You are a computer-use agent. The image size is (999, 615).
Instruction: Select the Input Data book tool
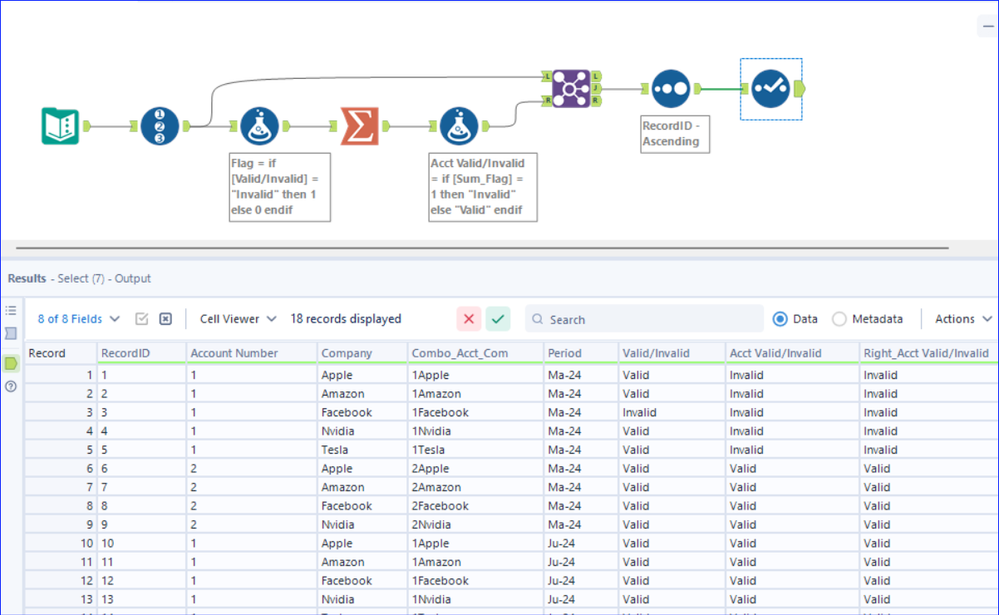click(x=60, y=126)
